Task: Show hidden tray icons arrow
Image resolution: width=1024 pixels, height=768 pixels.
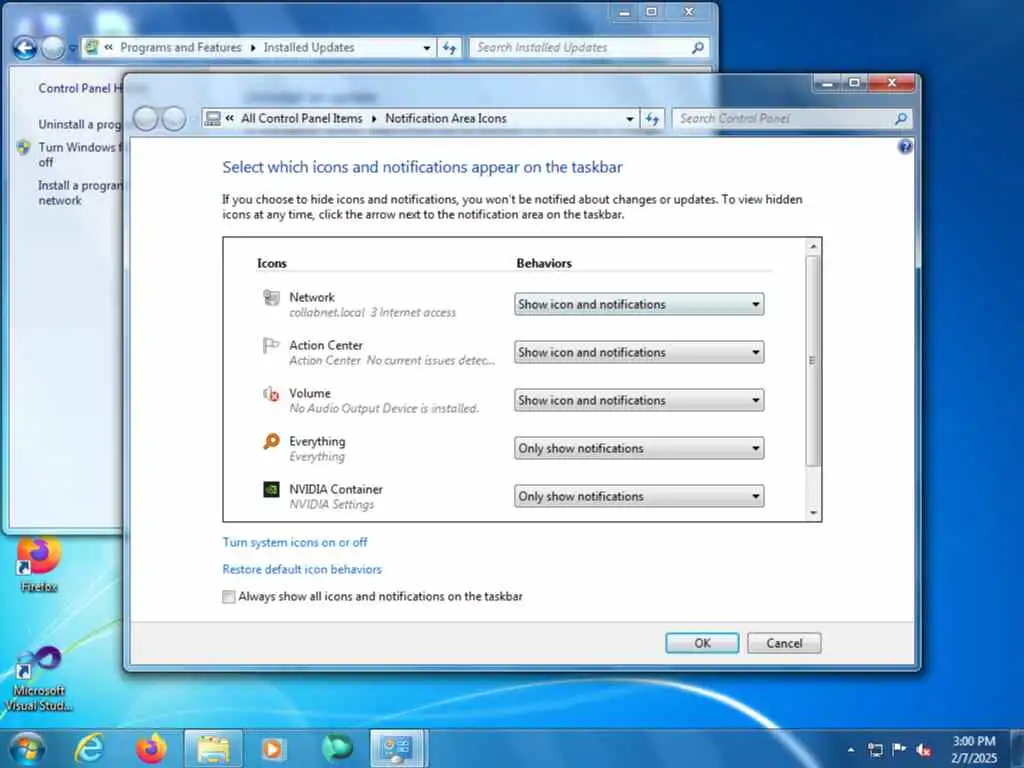Action: pyautogui.click(x=851, y=750)
